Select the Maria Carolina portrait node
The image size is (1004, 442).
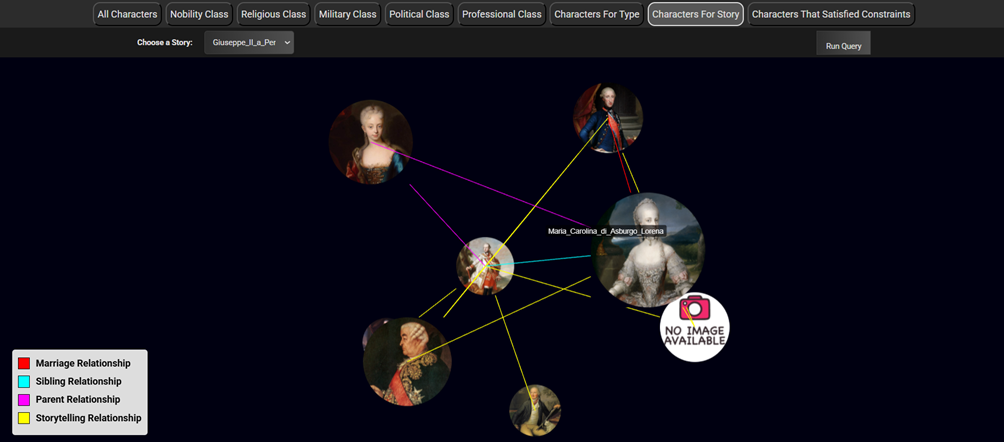click(648, 250)
